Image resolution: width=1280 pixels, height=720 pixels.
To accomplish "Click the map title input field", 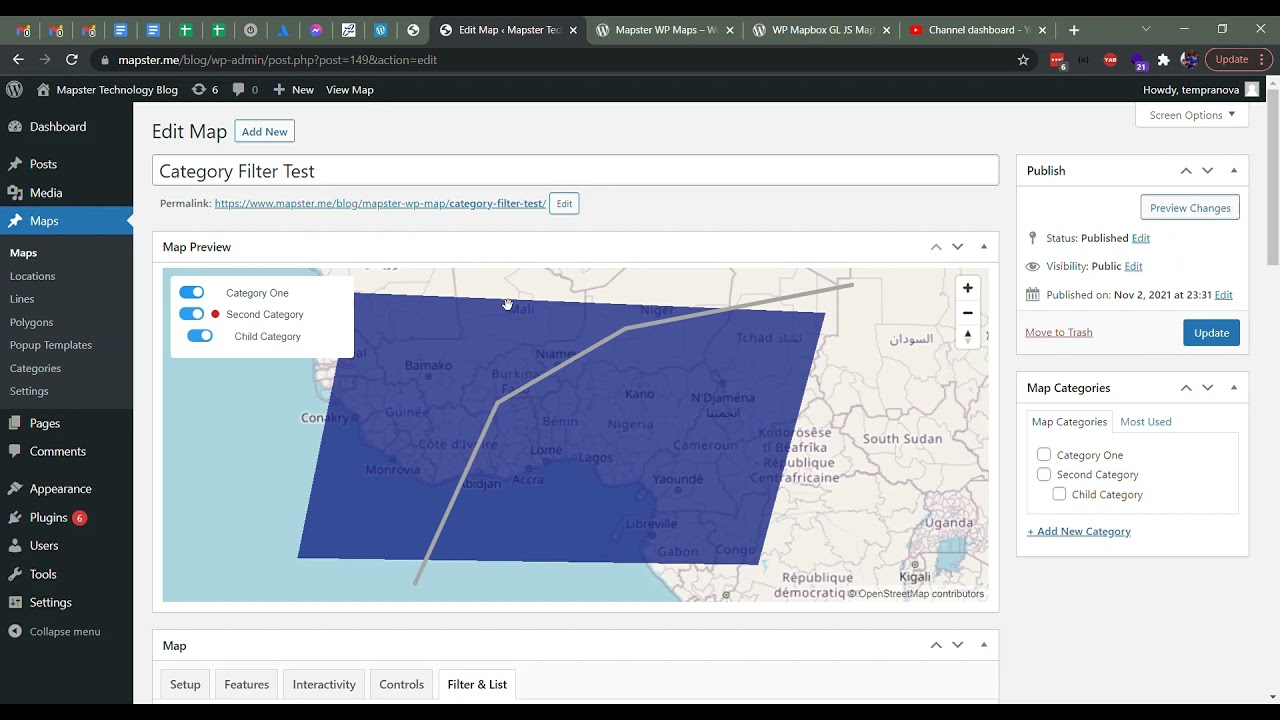I will click(575, 171).
